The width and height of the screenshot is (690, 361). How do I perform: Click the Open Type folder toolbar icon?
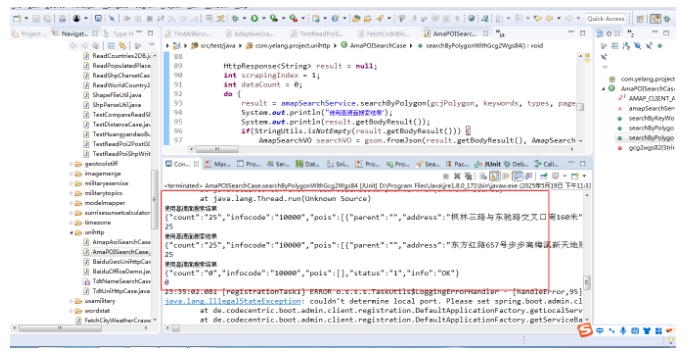point(356,18)
